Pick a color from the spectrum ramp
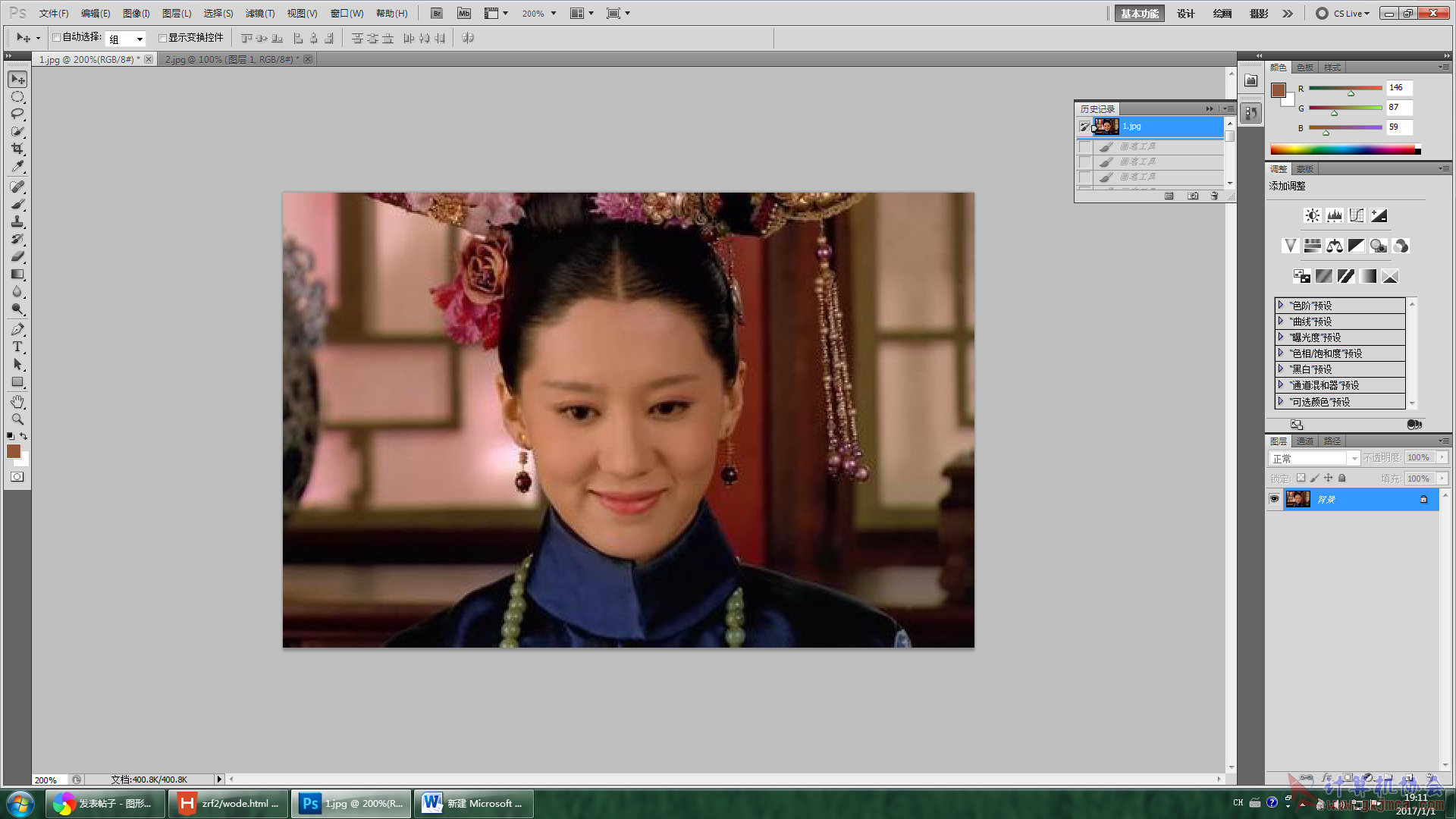Screen dimensions: 1456x819 pyautogui.click(x=1342, y=149)
